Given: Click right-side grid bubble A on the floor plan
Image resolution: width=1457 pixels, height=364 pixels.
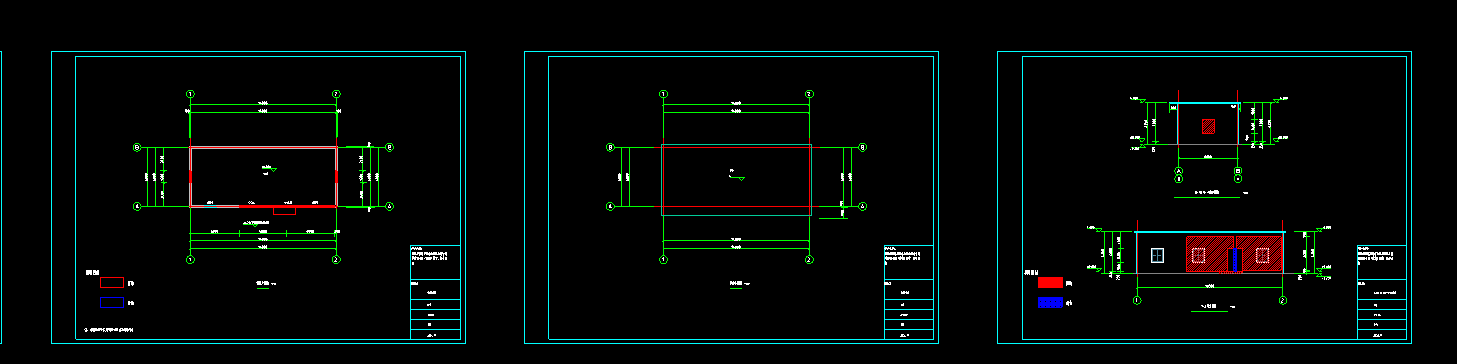Looking at the screenshot, I should pyautogui.click(x=389, y=207).
